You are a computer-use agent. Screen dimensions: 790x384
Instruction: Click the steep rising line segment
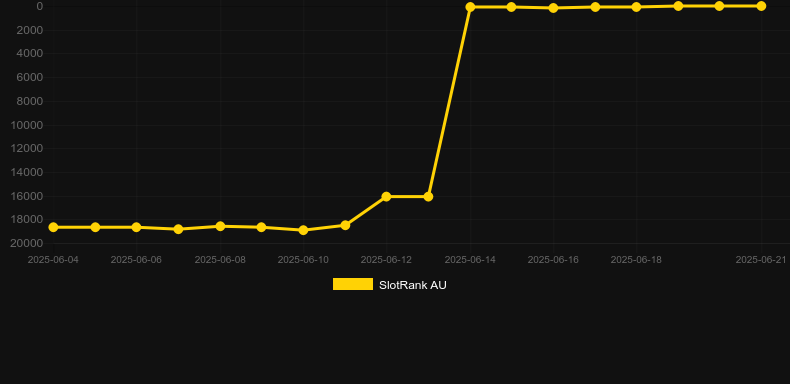pyautogui.click(x=449, y=102)
